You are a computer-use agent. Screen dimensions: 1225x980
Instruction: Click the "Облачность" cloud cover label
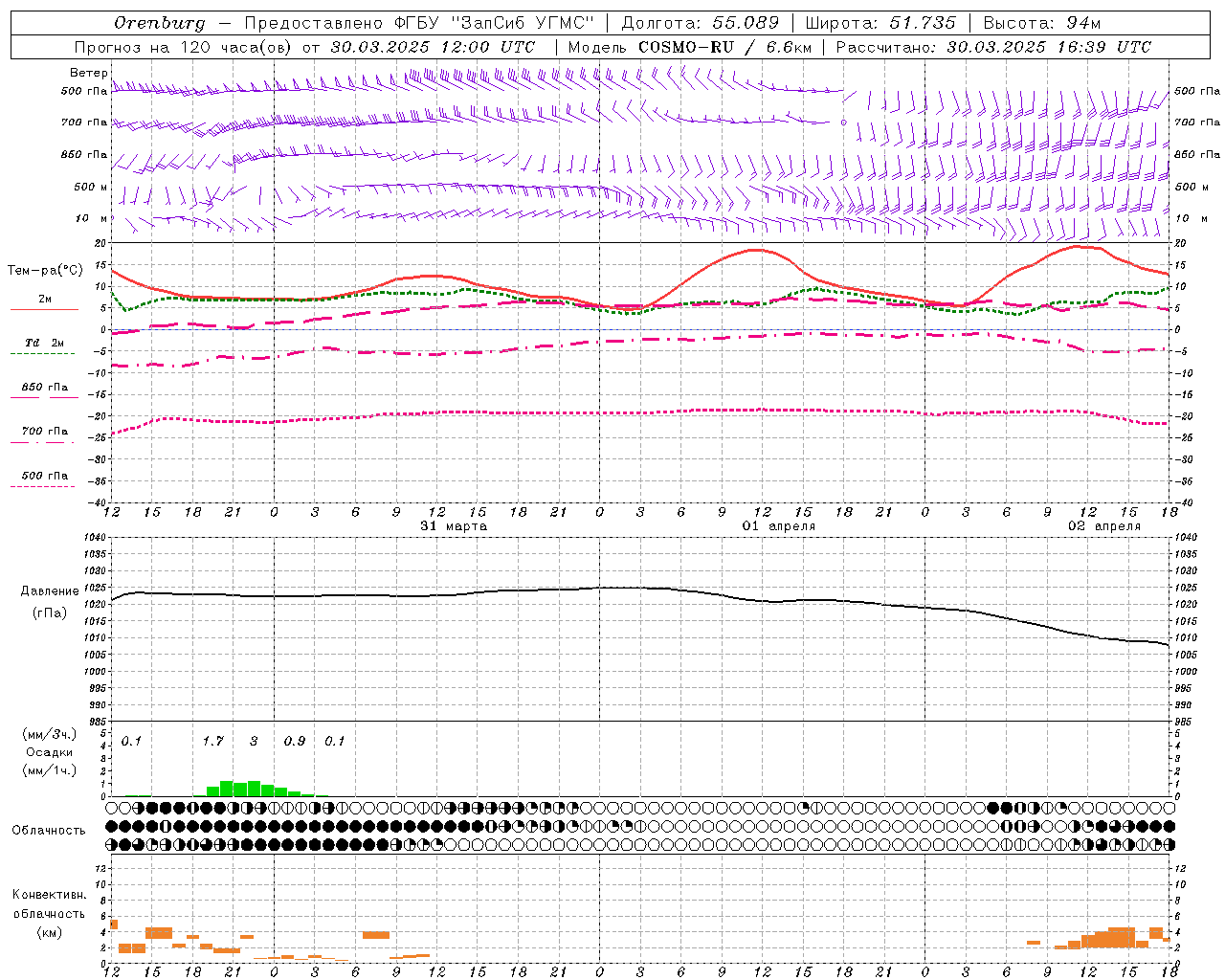49,831
